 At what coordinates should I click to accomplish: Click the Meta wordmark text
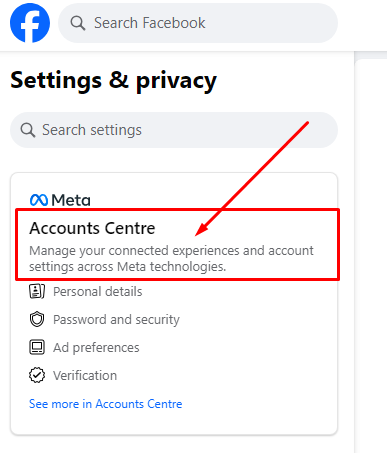point(71,200)
